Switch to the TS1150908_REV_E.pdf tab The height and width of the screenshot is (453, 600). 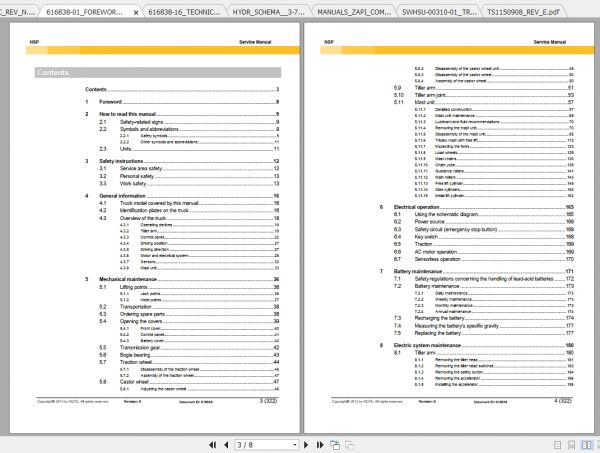pos(523,12)
